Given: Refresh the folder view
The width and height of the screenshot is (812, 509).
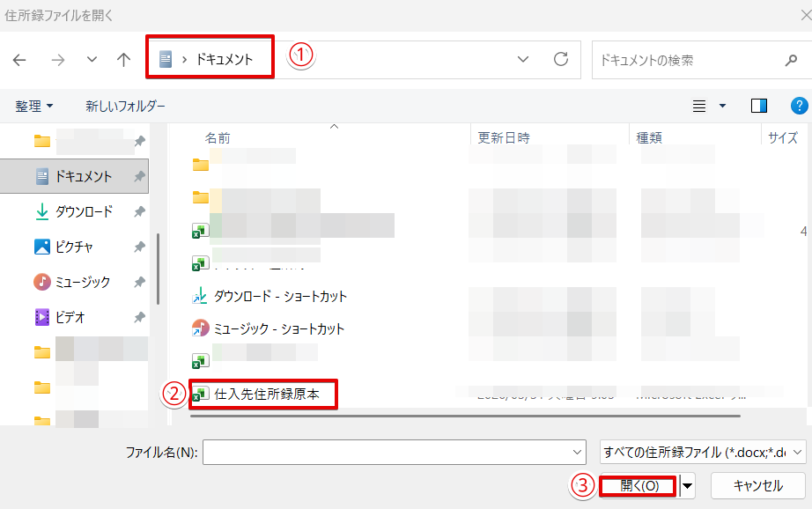Looking at the screenshot, I should point(561,60).
